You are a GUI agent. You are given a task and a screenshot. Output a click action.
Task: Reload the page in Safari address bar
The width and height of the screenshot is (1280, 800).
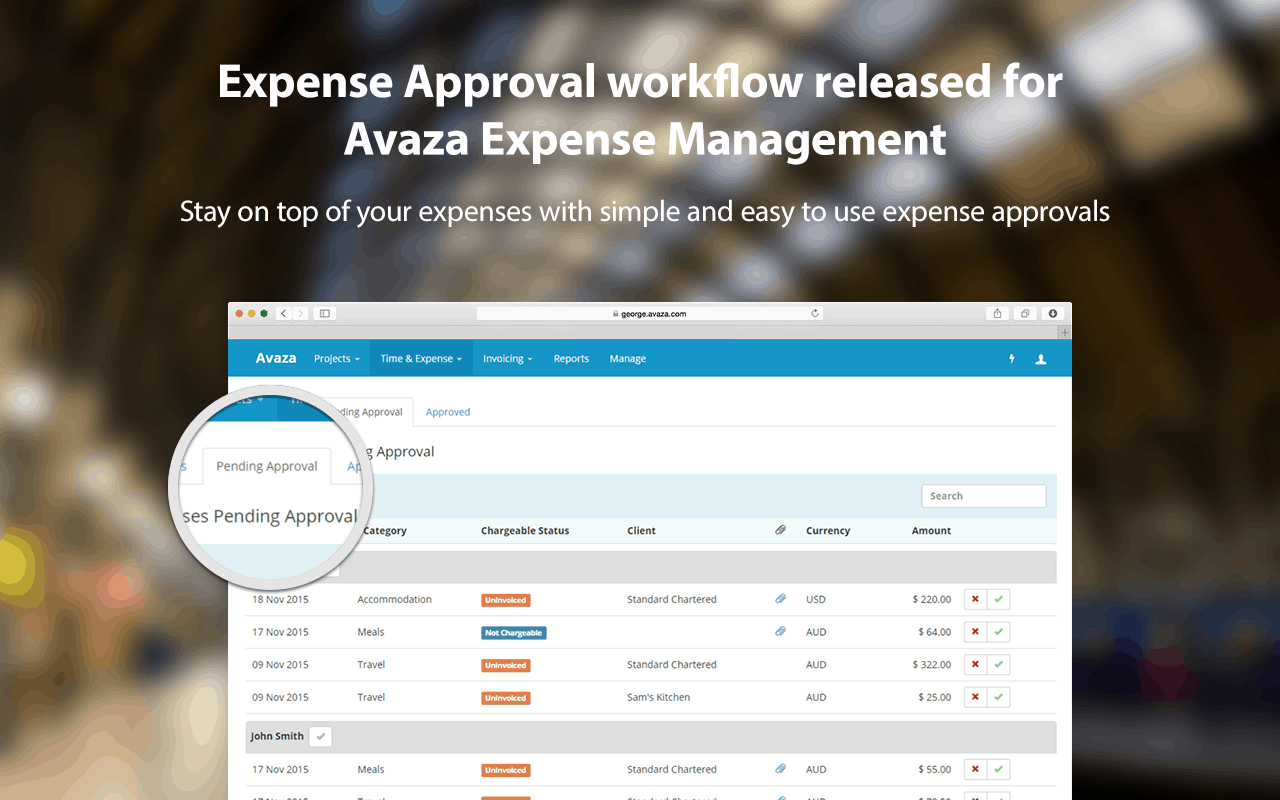(815, 313)
